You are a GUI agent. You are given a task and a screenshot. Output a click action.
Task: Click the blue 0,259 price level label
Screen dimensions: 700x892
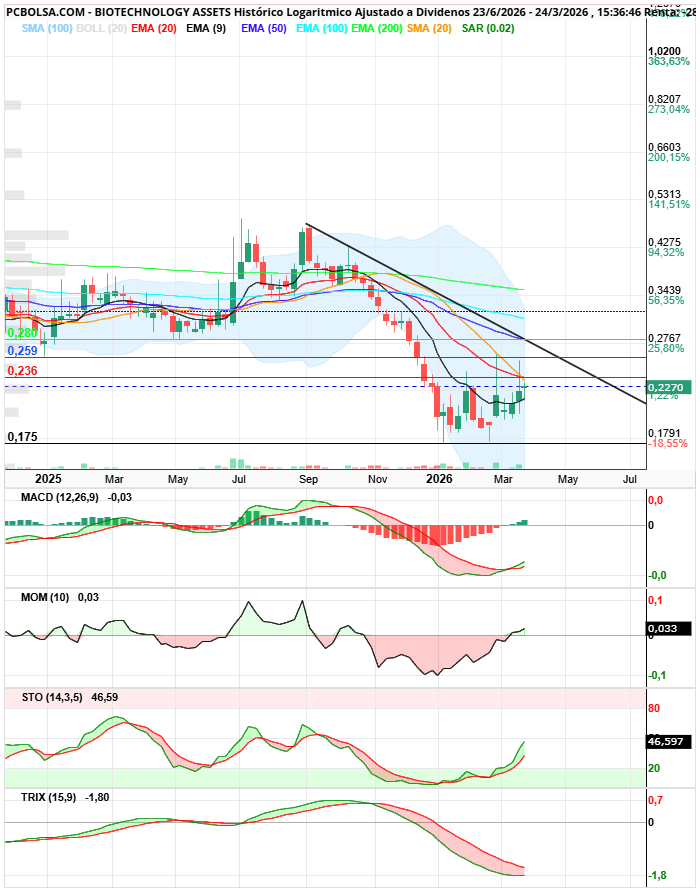(x=22, y=351)
